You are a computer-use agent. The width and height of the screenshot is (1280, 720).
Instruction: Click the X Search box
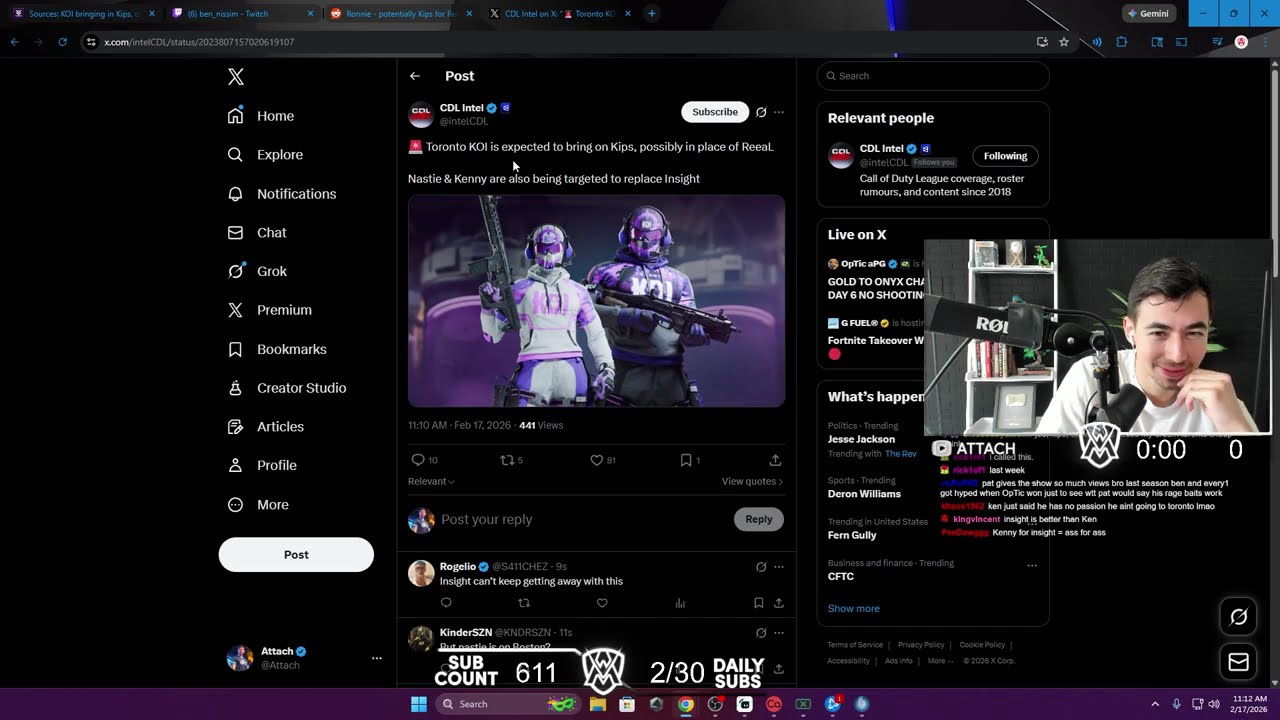pos(933,76)
